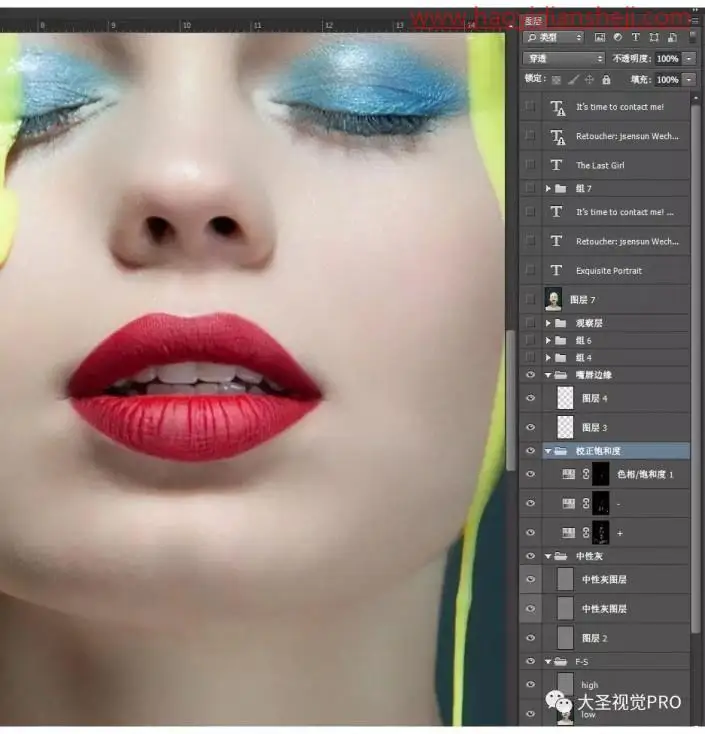Show the hidden 图层 7 layer
The width and height of the screenshot is (705, 734).
(530, 299)
